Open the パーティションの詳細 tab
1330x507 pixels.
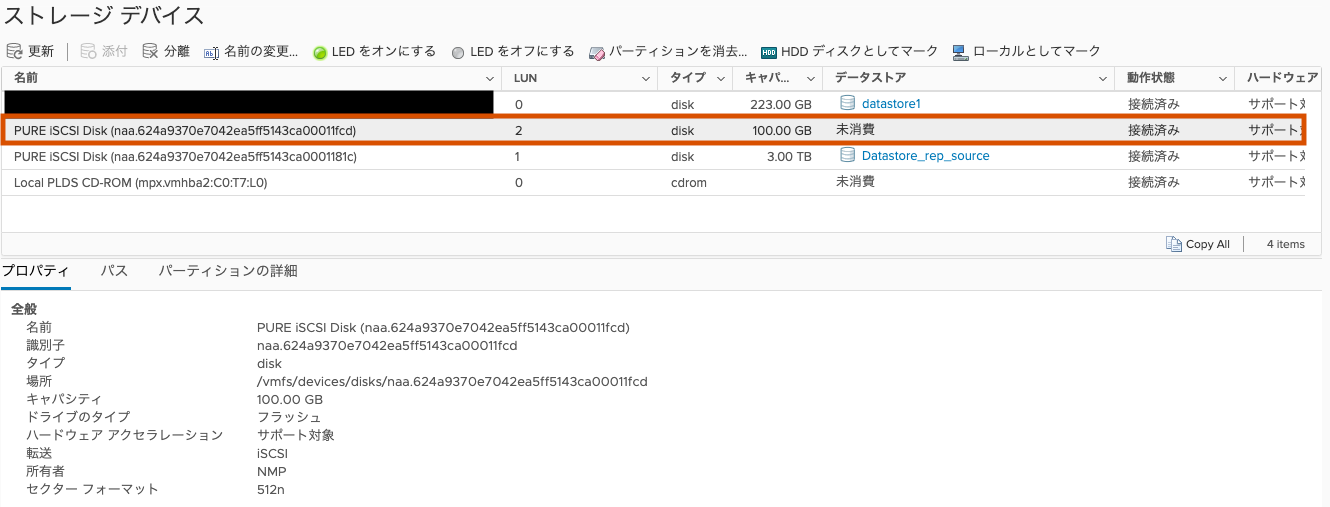point(228,271)
